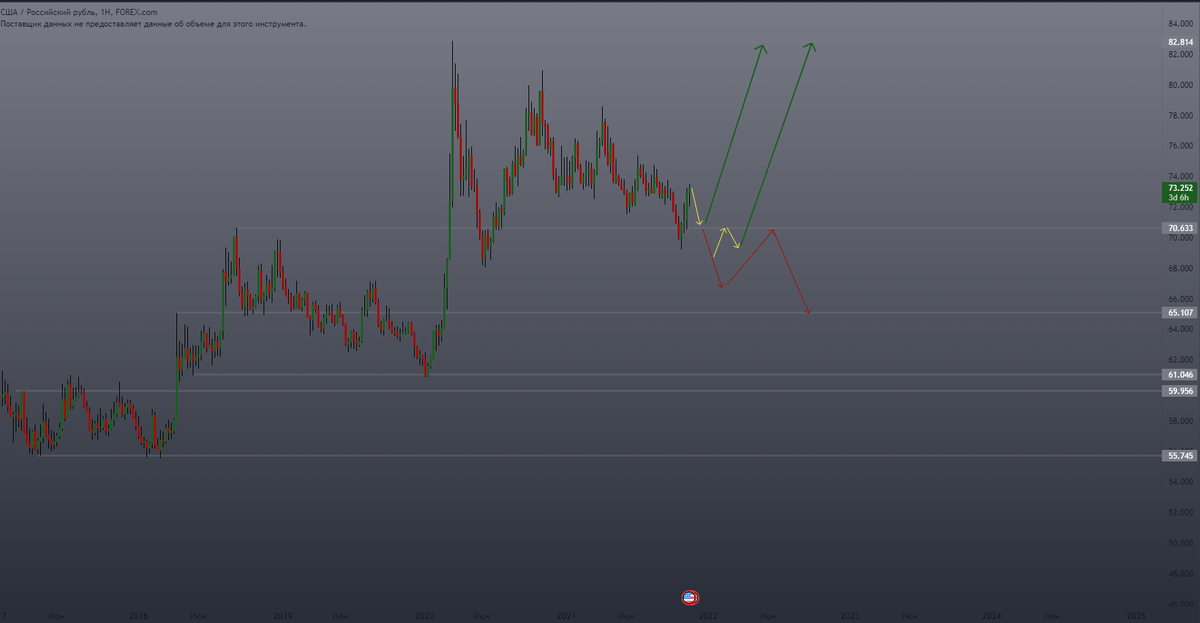Select the left green upward arrow tip
The height and width of the screenshot is (623, 1200).
pos(762,49)
